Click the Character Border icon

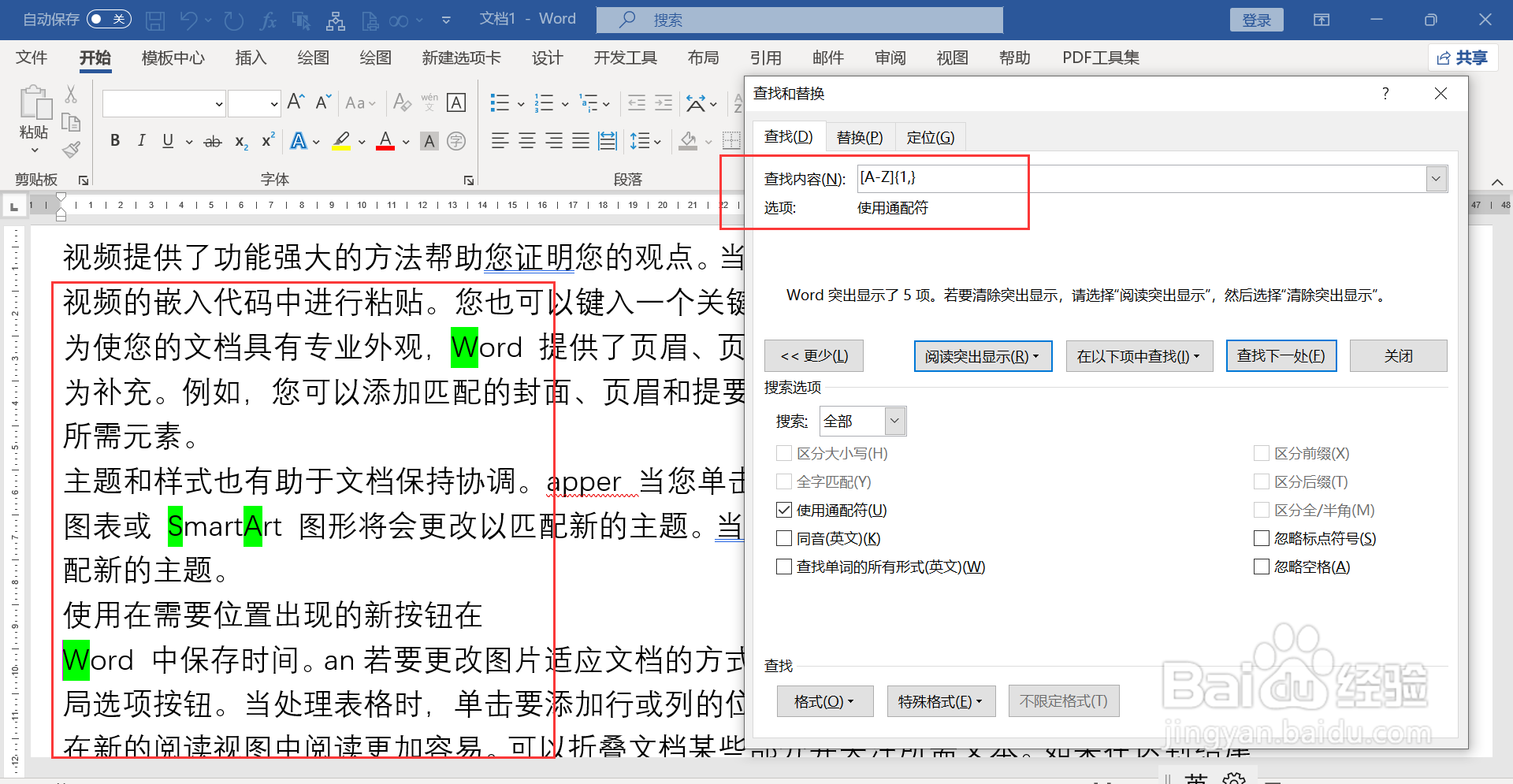pos(455,102)
